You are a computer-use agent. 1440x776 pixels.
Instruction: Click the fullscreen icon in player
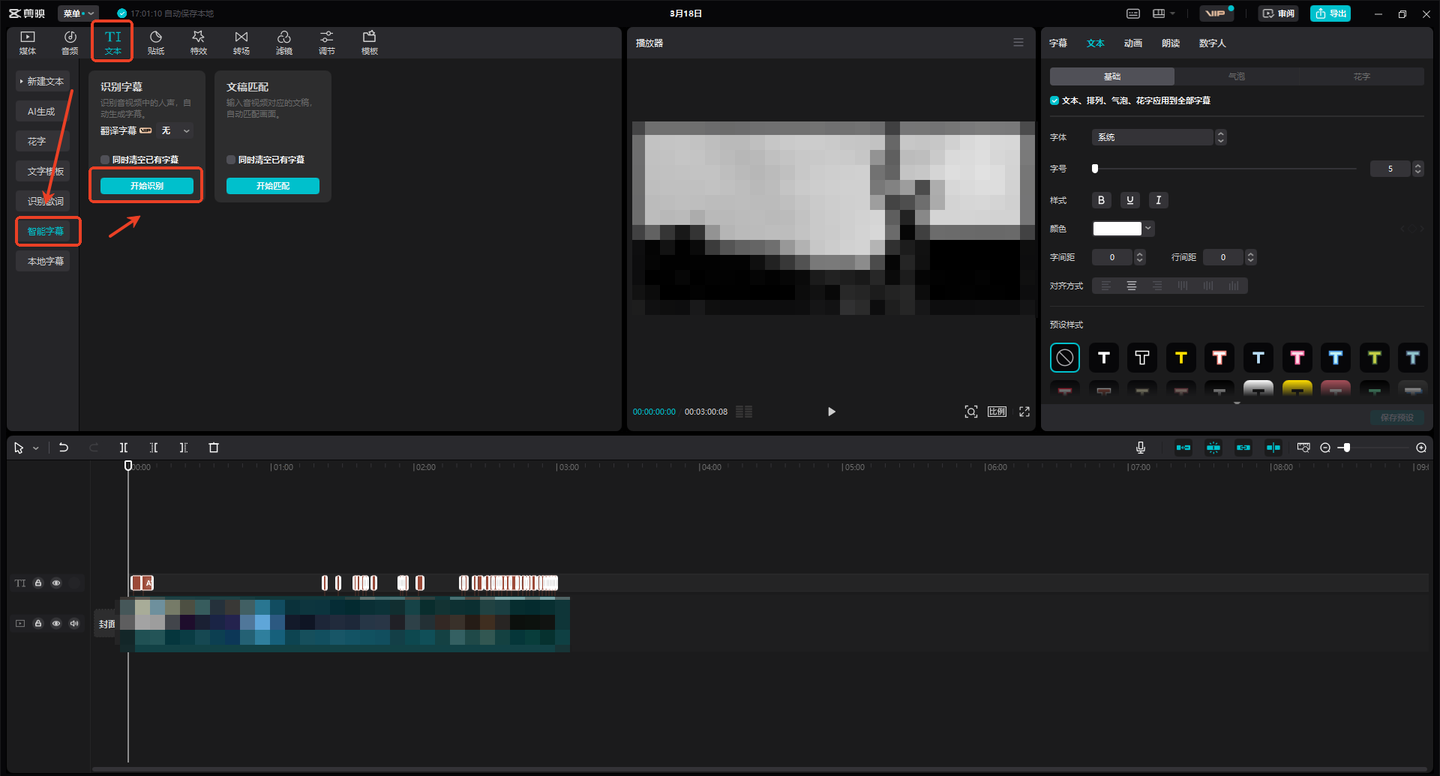1024,412
